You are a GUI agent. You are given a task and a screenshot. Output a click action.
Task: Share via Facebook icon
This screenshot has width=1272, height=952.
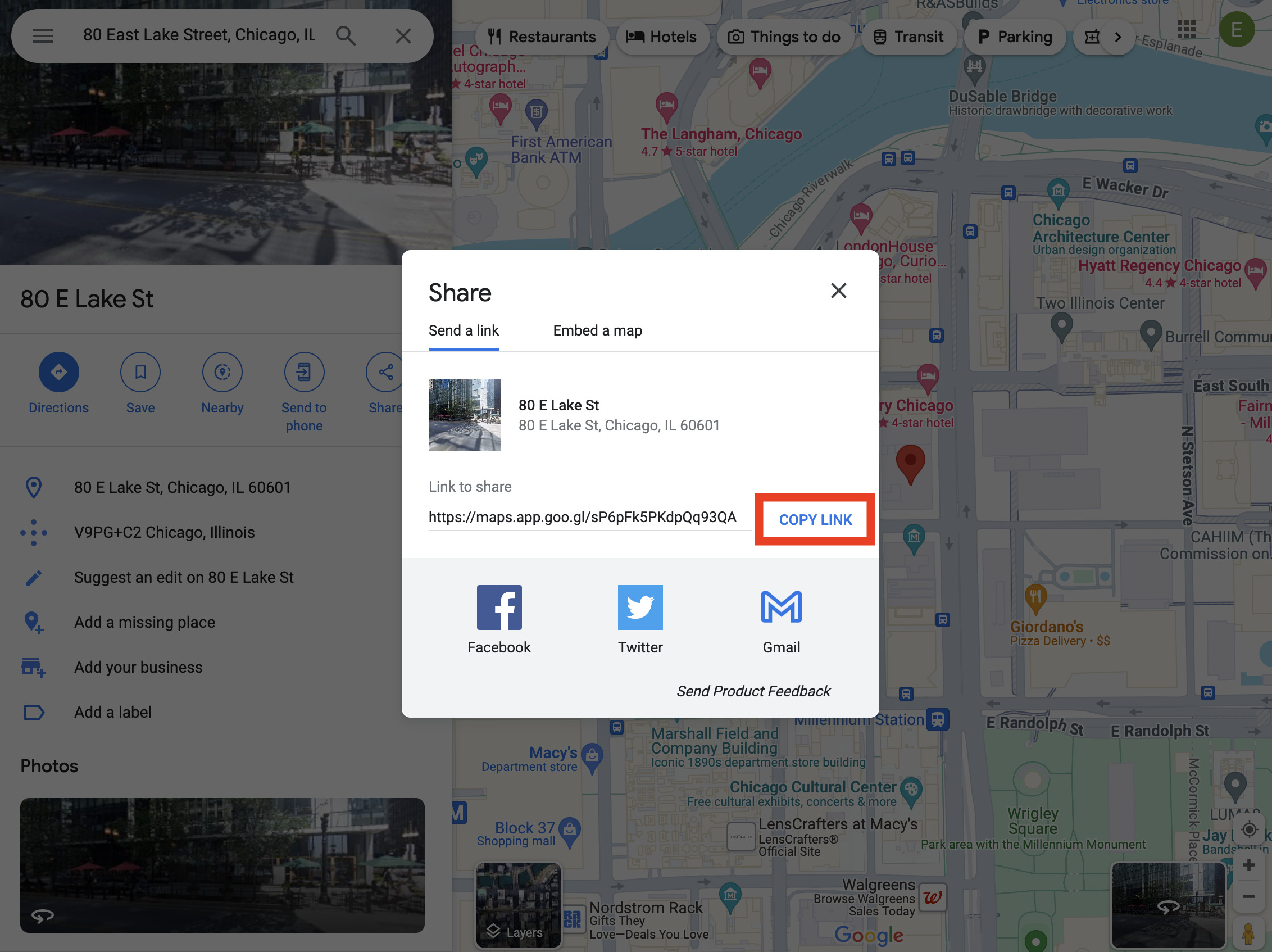[499, 608]
